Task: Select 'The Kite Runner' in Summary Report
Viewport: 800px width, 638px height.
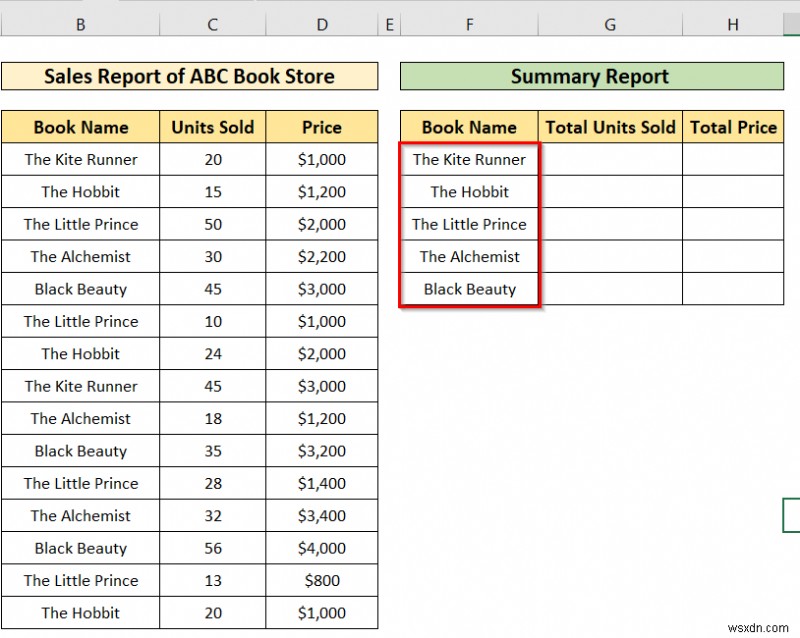Action: tap(469, 159)
